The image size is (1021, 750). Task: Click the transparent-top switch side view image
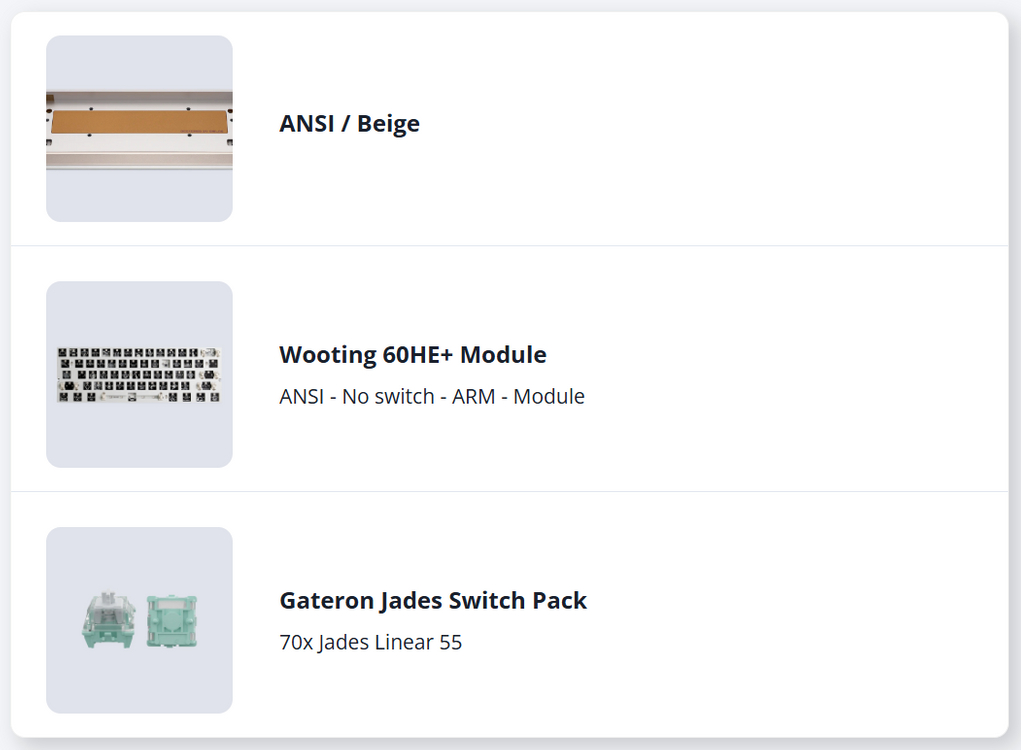tap(107, 620)
